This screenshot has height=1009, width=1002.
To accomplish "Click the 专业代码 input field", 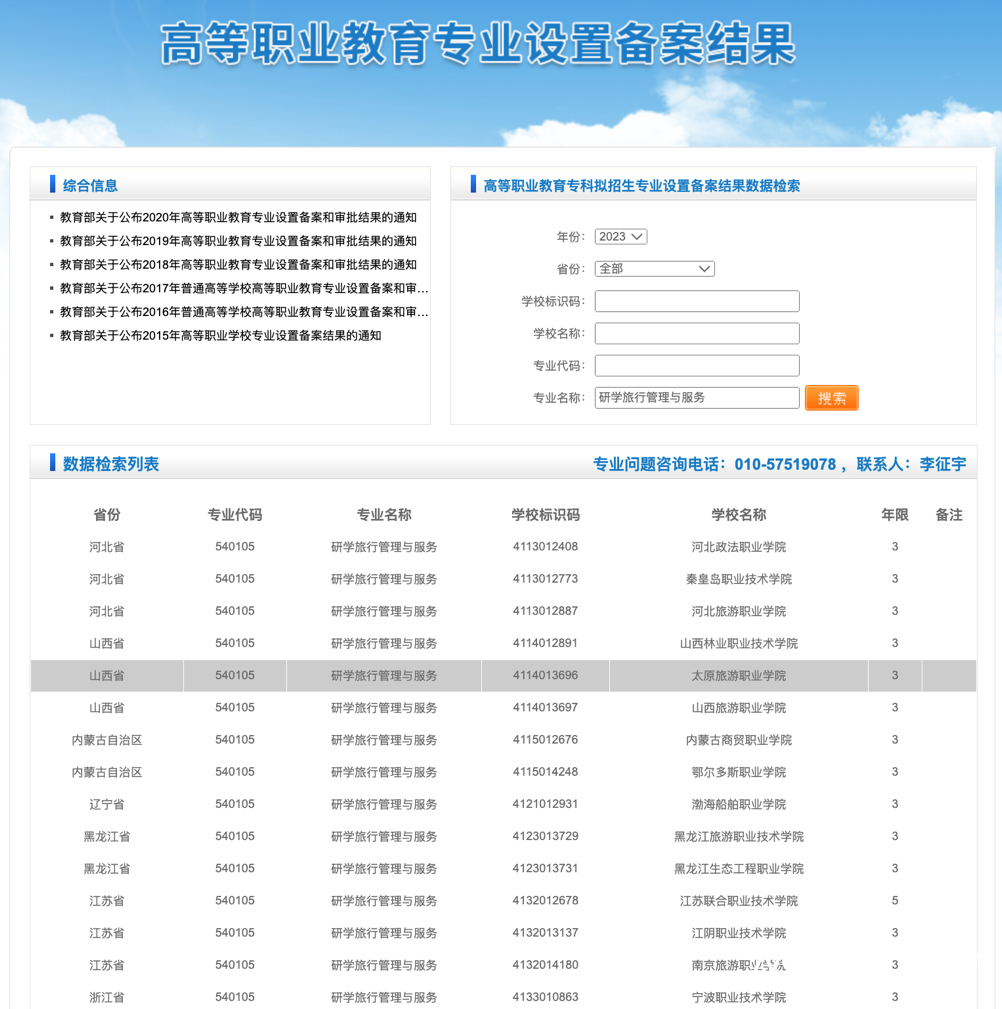I will (696, 365).
